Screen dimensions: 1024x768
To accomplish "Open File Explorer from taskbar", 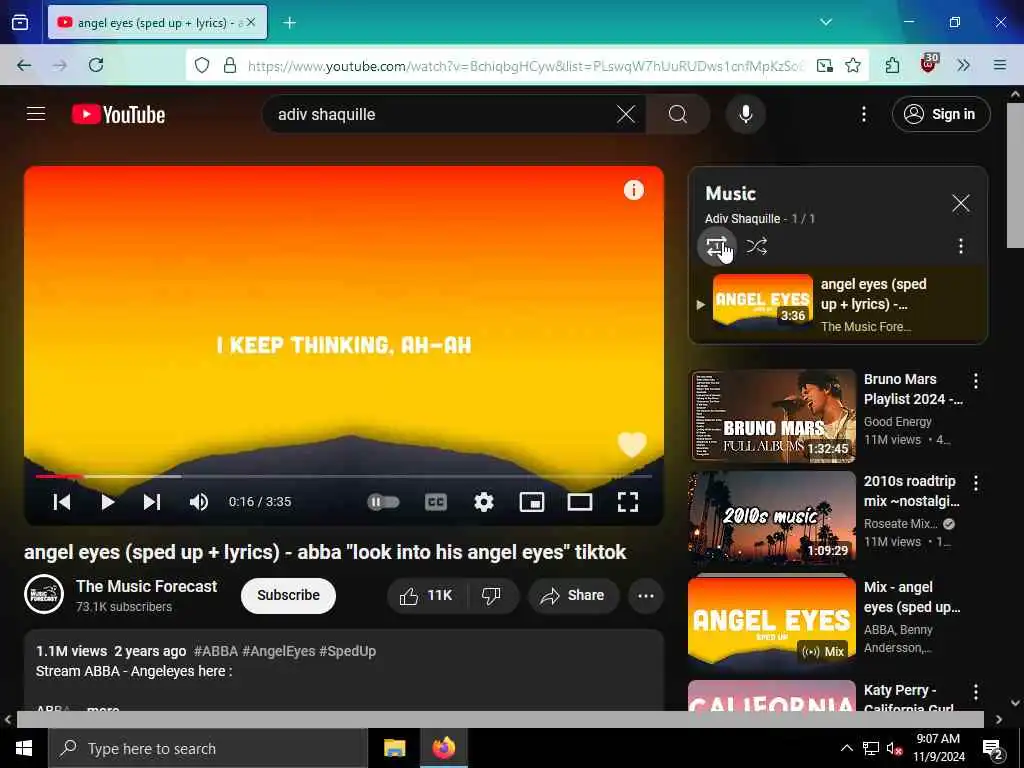I will coord(394,748).
